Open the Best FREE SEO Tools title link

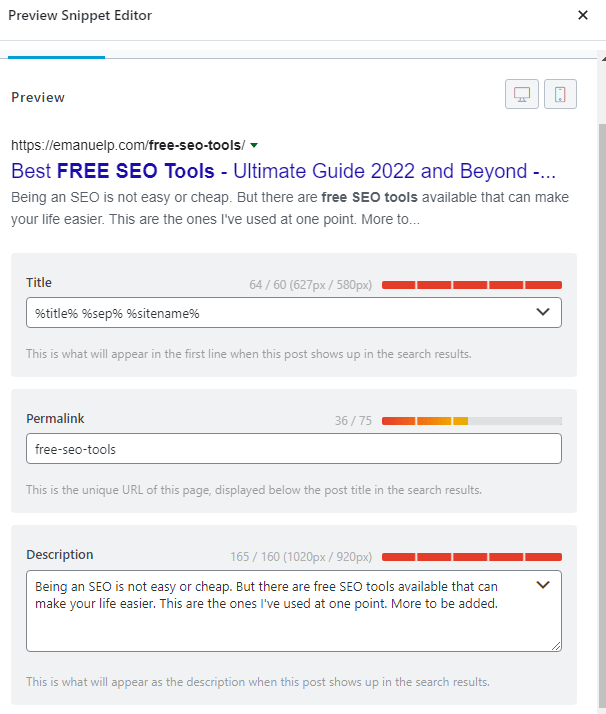[x=283, y=171]
